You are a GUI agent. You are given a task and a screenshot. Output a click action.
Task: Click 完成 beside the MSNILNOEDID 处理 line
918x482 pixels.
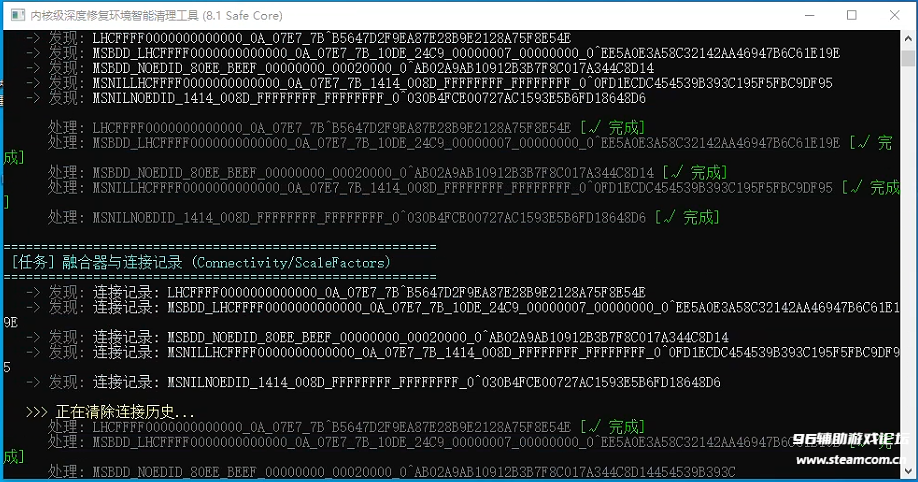tap(692, 217)
